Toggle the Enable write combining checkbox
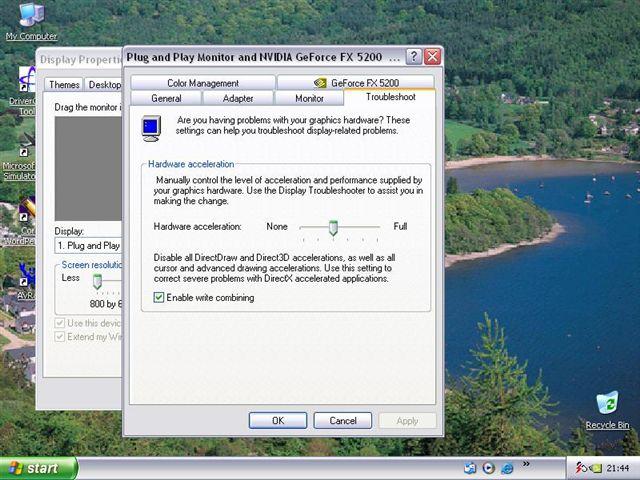The height and width of the screenshot is (480, 640). click(159, 298)
